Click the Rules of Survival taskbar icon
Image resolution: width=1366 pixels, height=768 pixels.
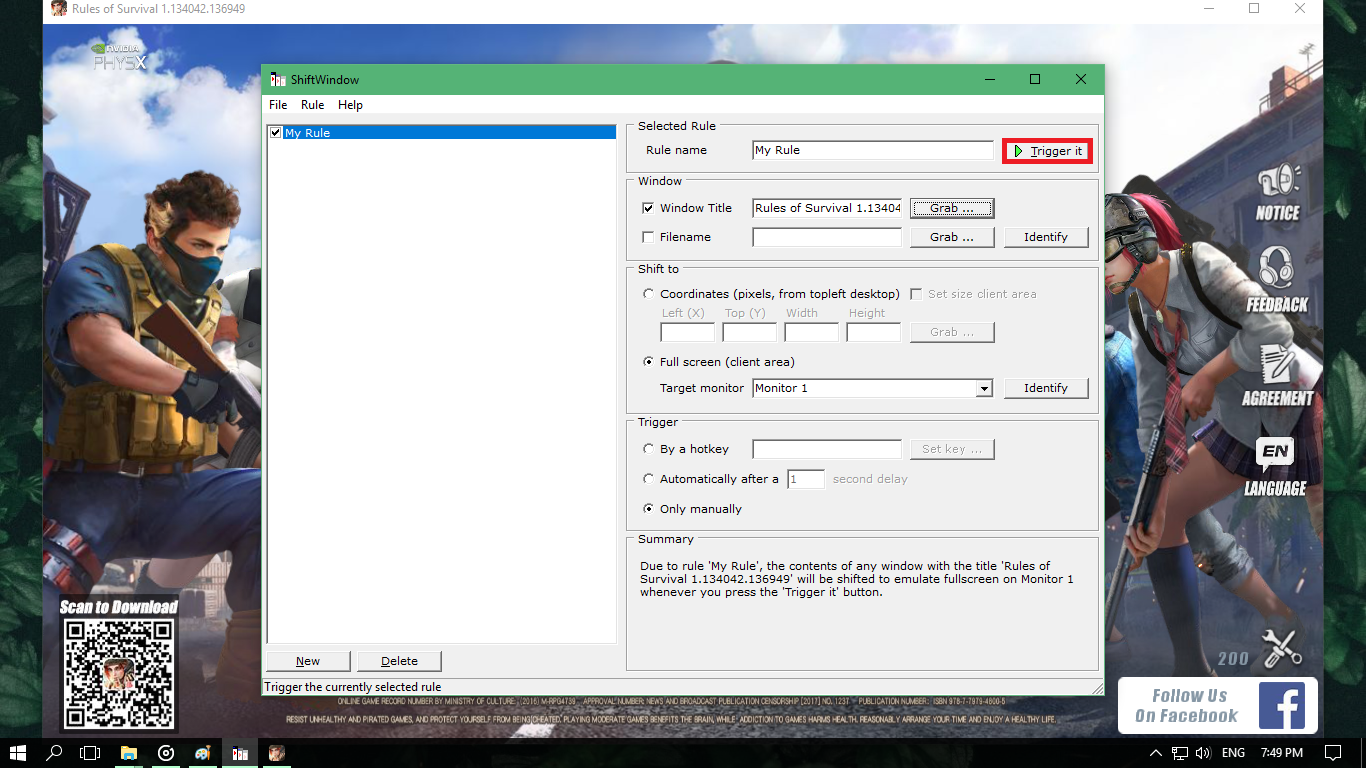coord(277,753)
